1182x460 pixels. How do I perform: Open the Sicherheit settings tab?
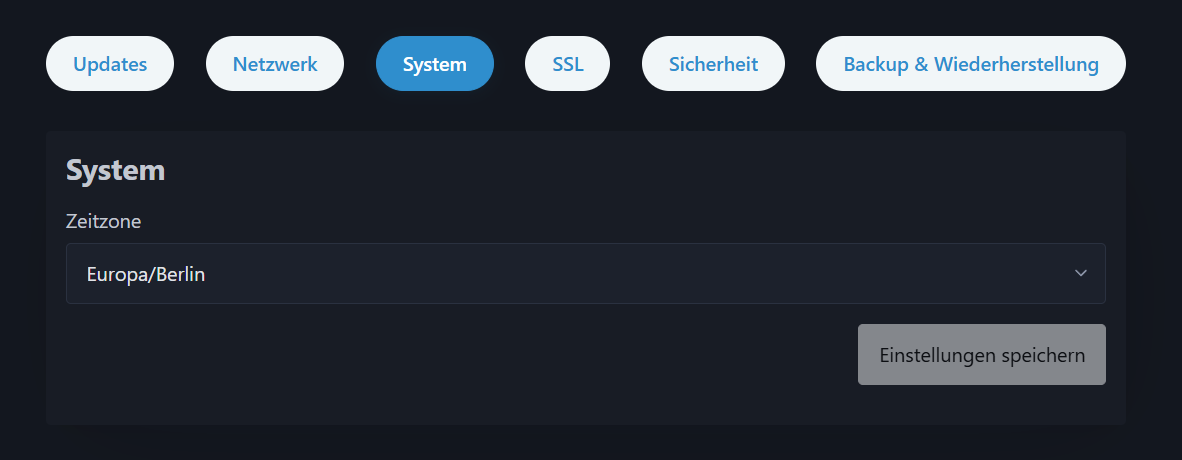coord(713,64)
